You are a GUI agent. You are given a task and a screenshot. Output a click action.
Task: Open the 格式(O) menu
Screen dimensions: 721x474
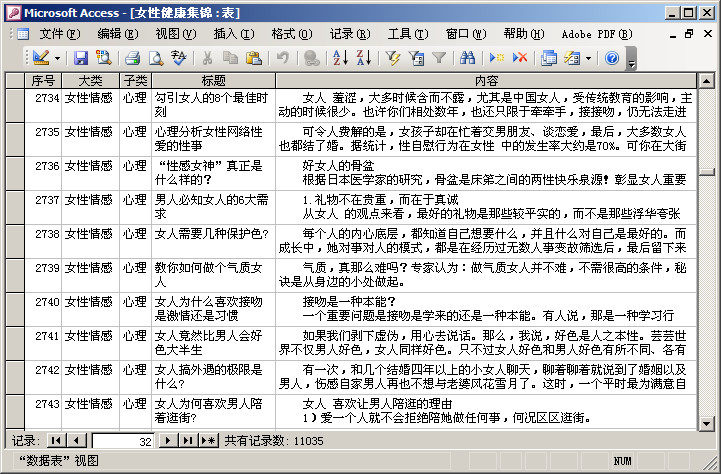[292, 34]
